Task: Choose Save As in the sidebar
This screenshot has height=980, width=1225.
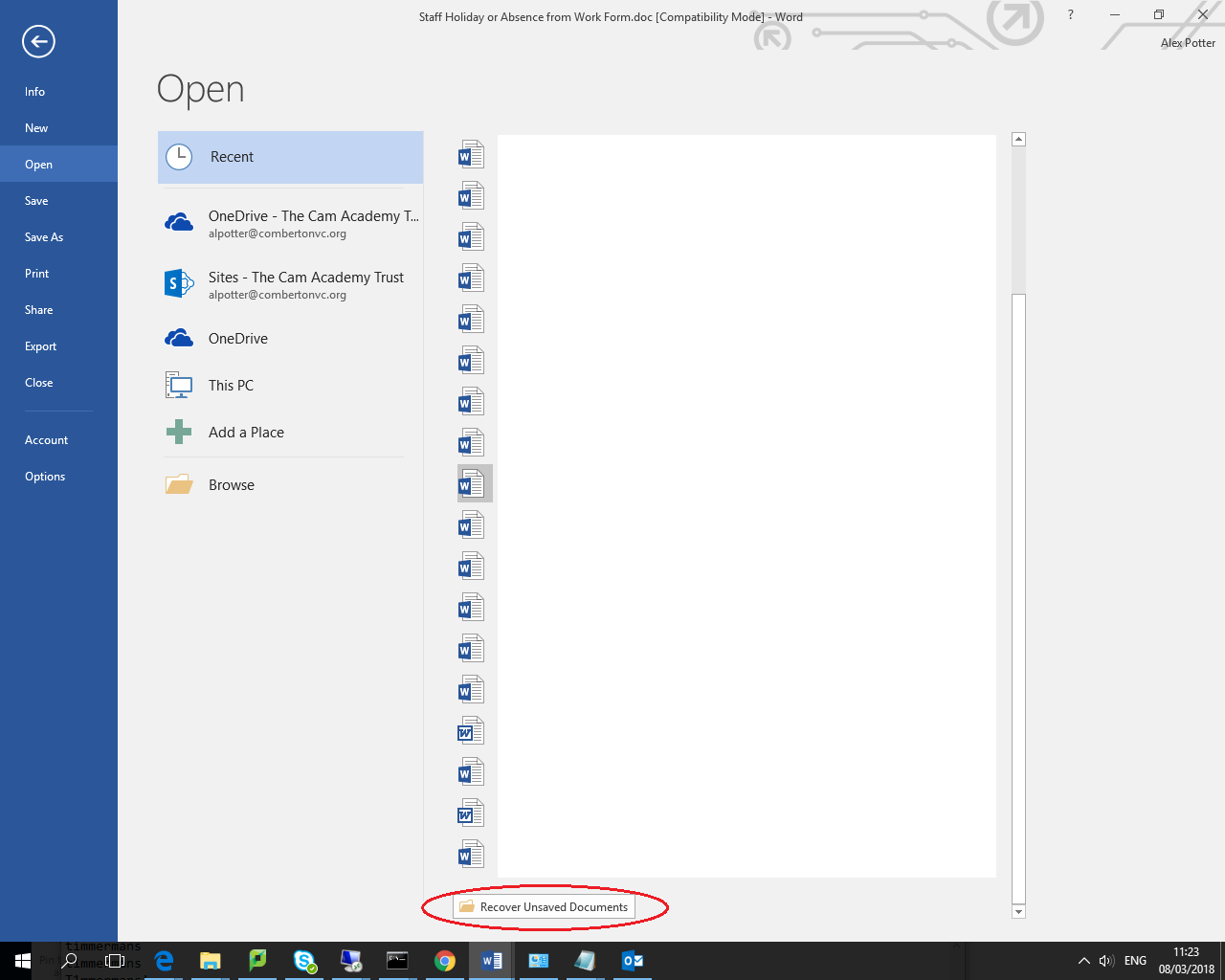Action: click(x=58, y=237)
